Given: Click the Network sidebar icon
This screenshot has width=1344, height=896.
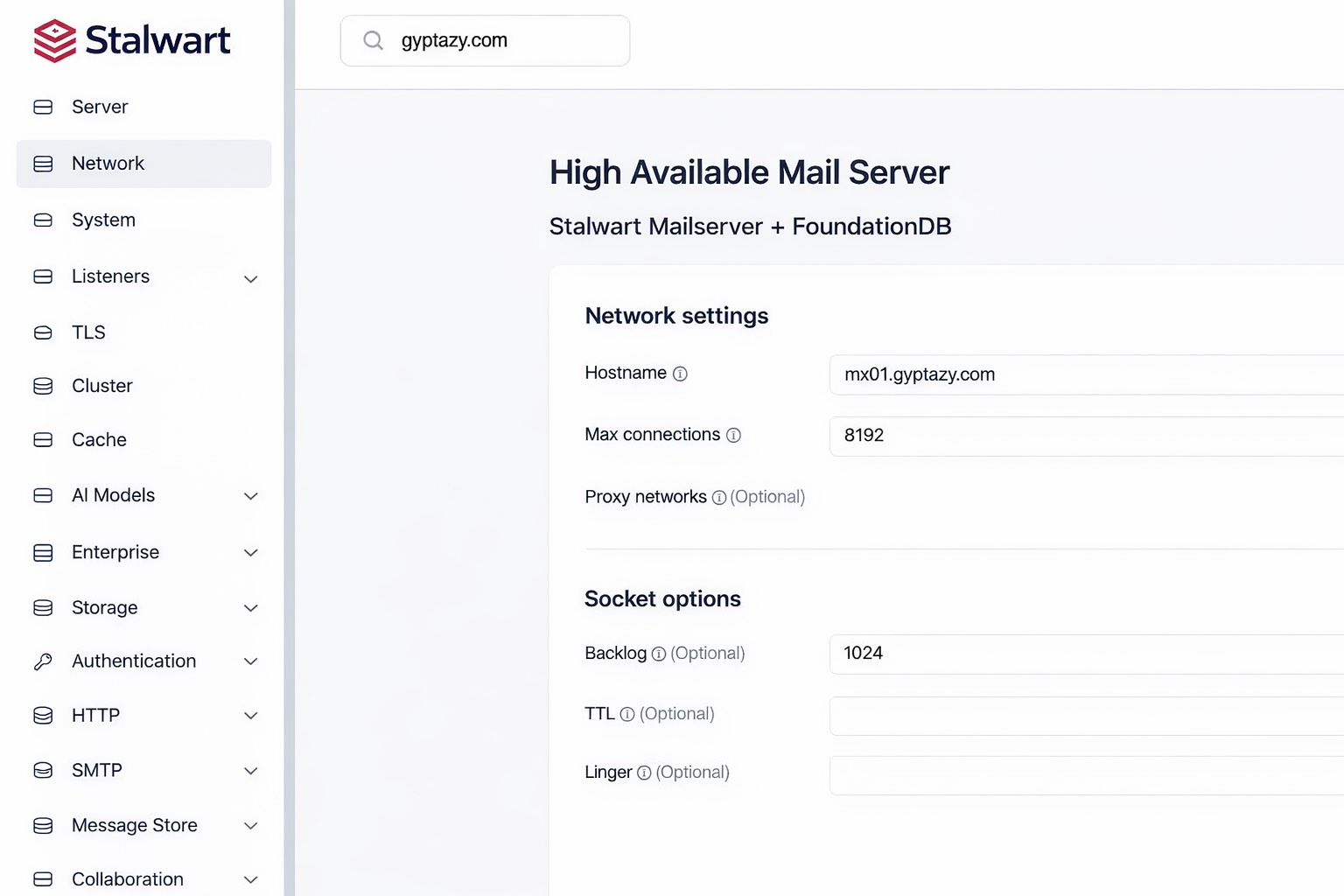Looking at the screenshot, I should click(43, 164).
